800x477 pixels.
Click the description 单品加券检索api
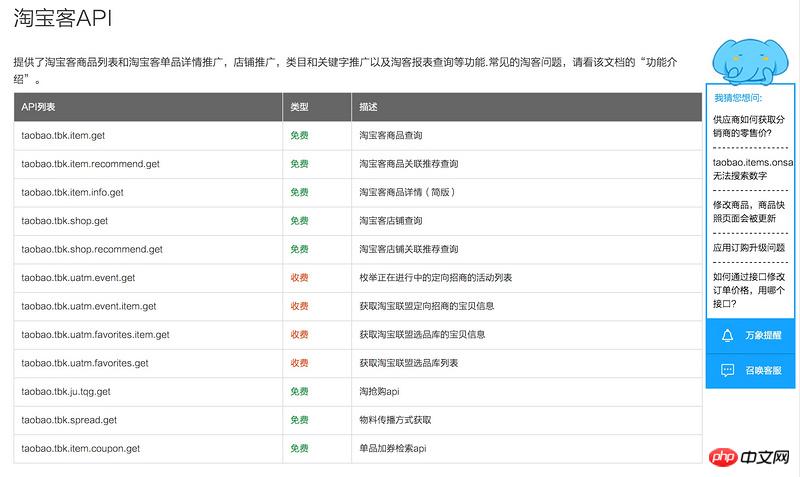click(x=393, y=449)
